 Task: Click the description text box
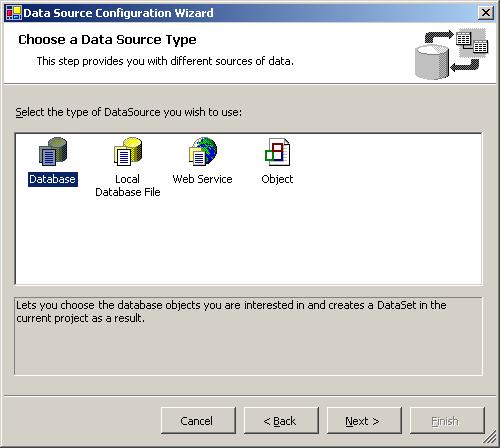pyautogui.click(x=248, y=336)
